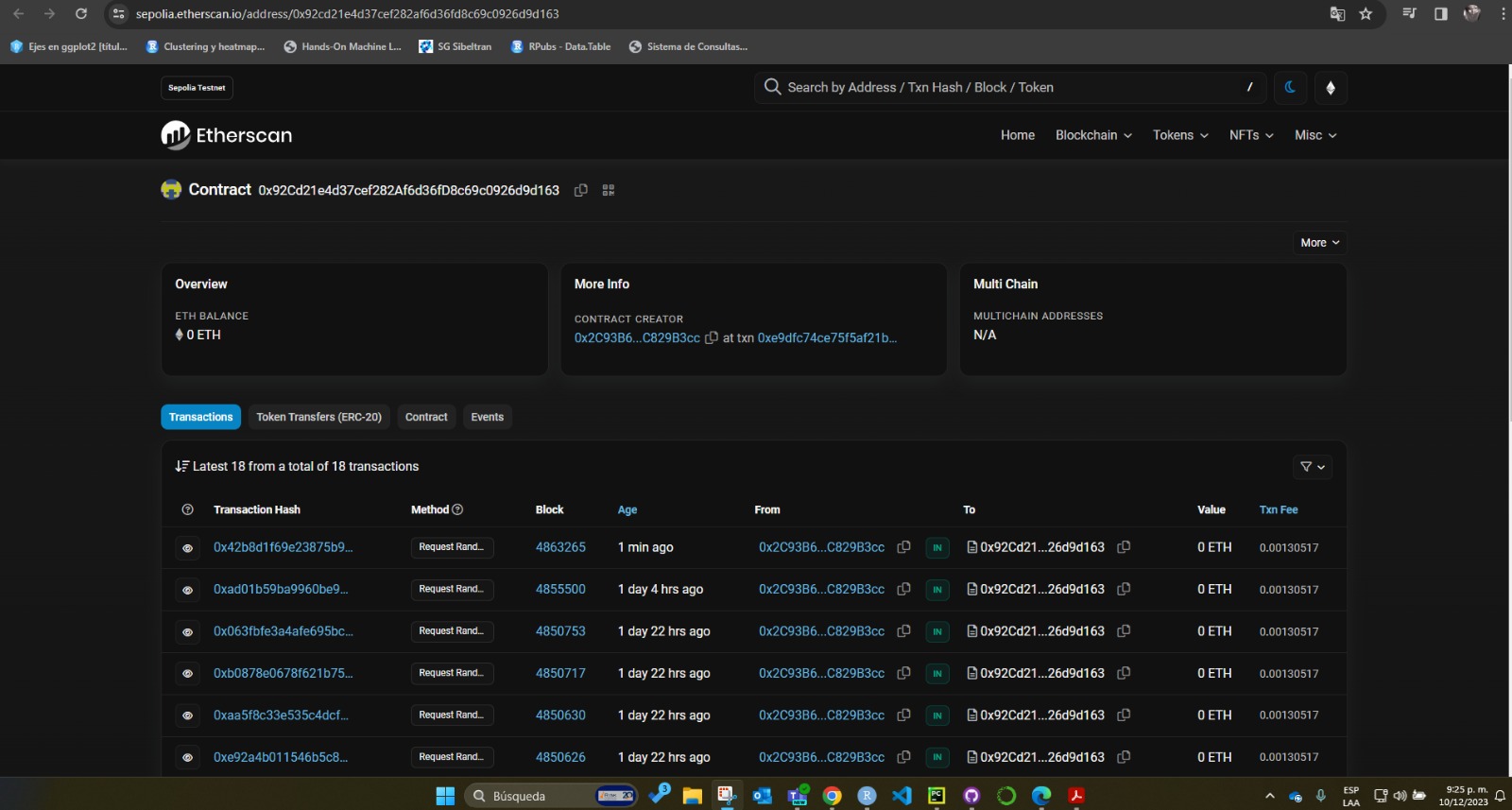Screen dimensions: 1512x810
Task: Bookmark this page with star icon
Action: point(1366,14)
